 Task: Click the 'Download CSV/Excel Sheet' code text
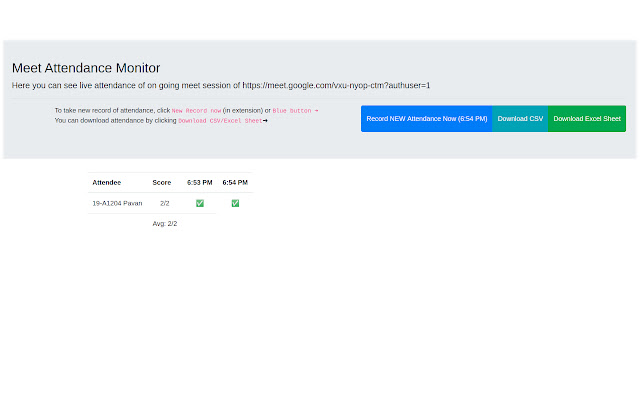coord(220,121)
